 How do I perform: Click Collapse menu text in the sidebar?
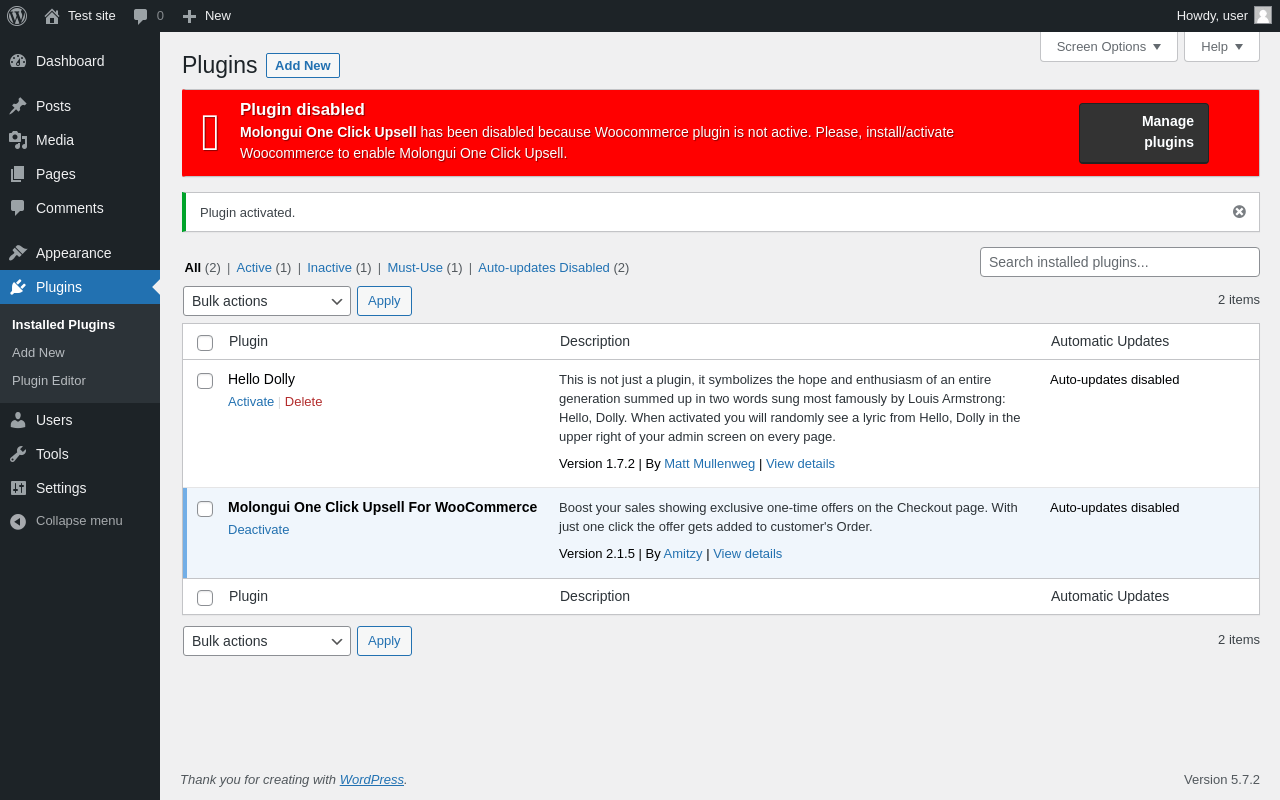(x=79, y=521)
